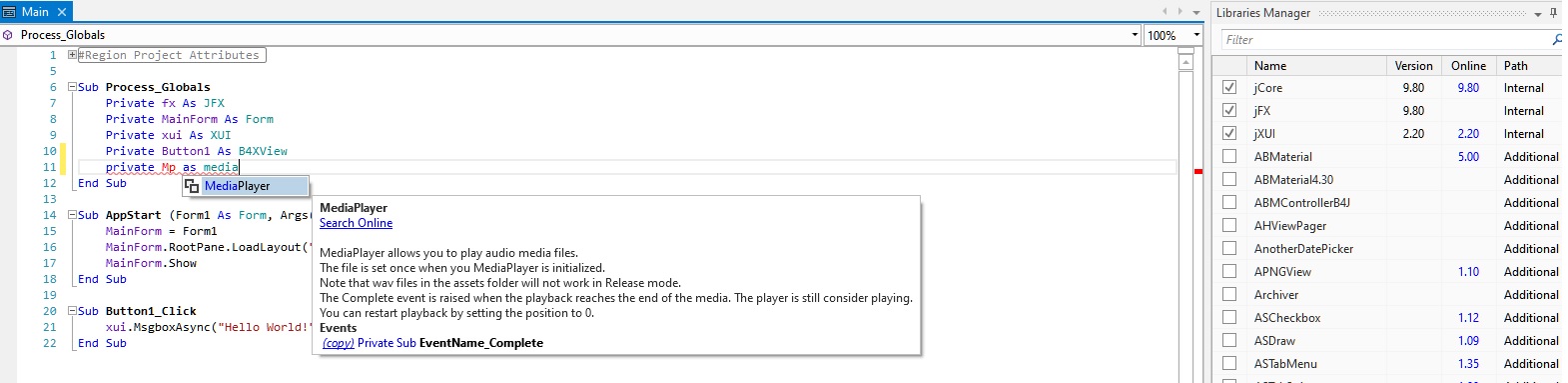The width and height of the screenshot is (1568, 383).
Task: Click the 'Private fx As JFX' line
Action: point(165,103)
